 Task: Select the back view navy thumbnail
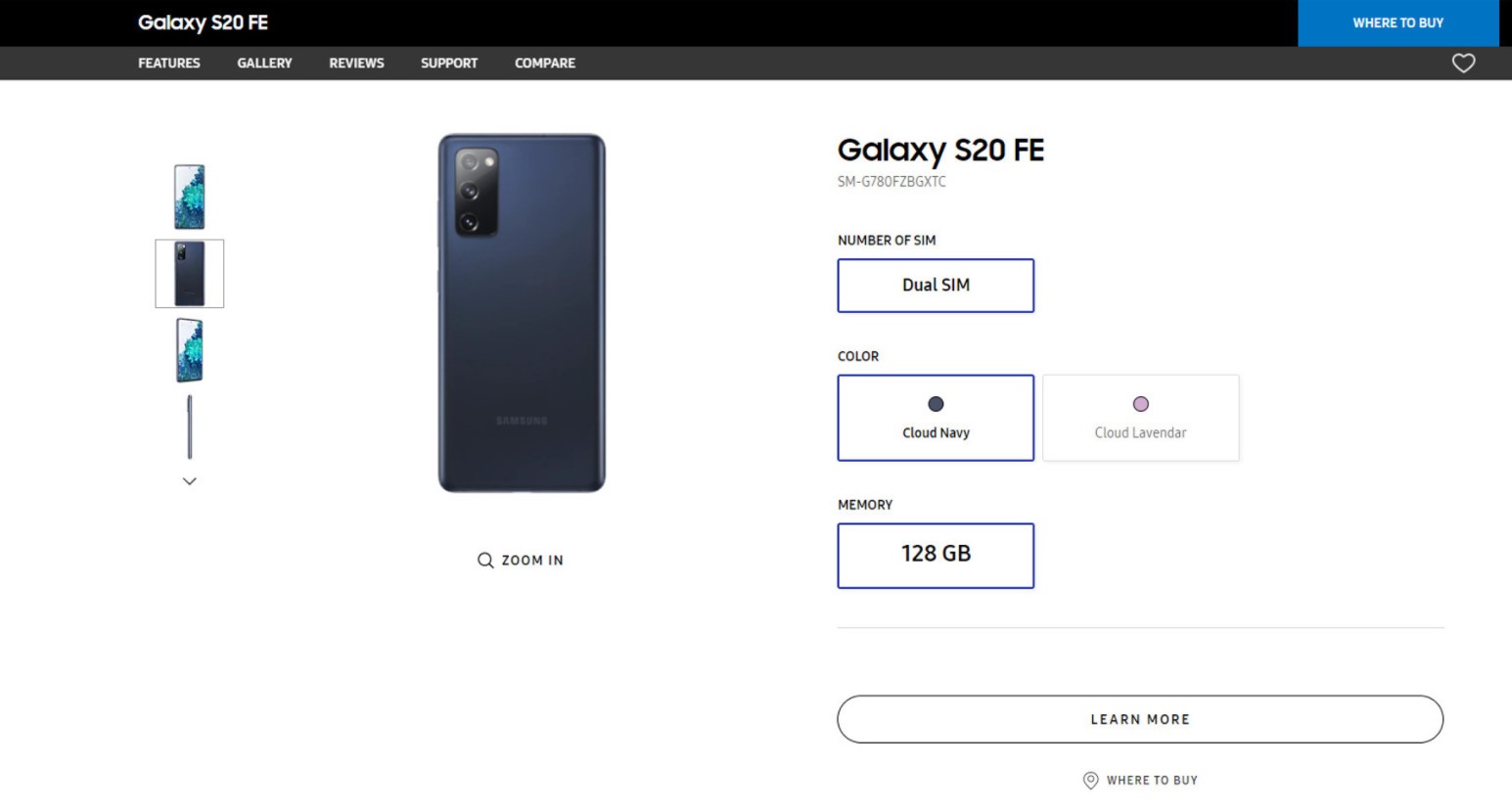tap(190, 274)
